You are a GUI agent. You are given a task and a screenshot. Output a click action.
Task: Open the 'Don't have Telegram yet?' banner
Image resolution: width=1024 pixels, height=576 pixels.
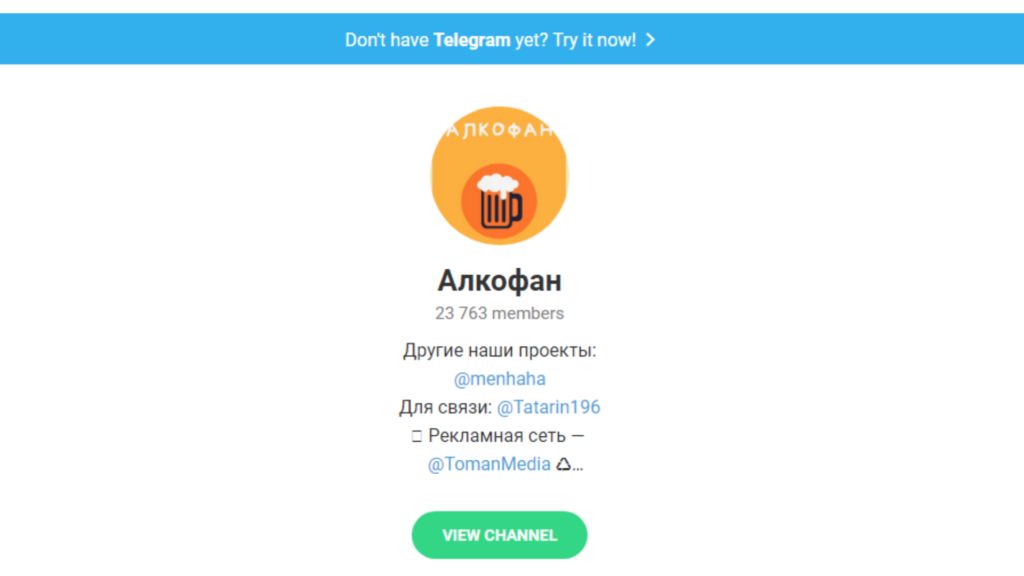(512, 39)
